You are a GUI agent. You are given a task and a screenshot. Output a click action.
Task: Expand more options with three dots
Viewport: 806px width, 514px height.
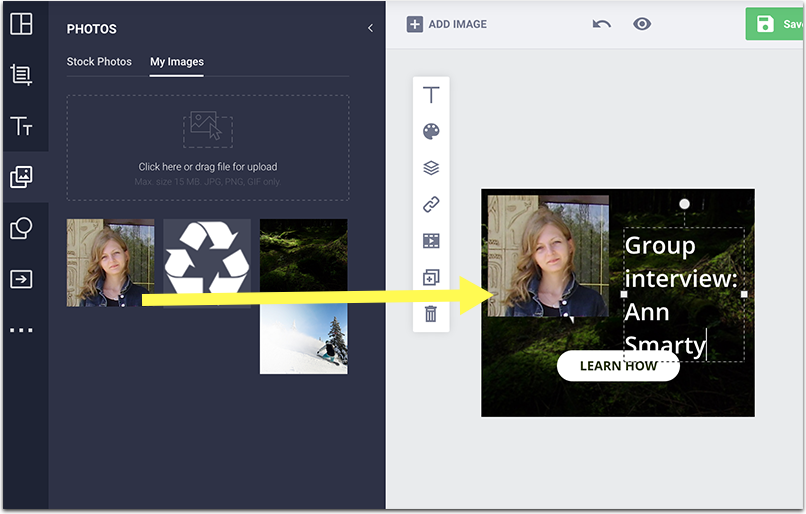[x=21, y=330]
